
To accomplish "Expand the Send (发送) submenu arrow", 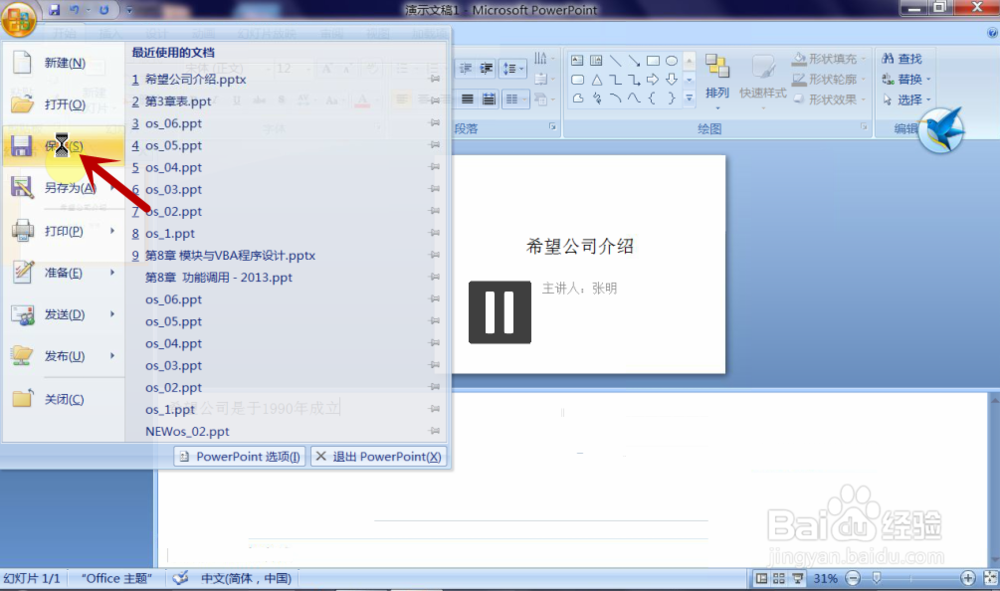I will tap(113, 314).
